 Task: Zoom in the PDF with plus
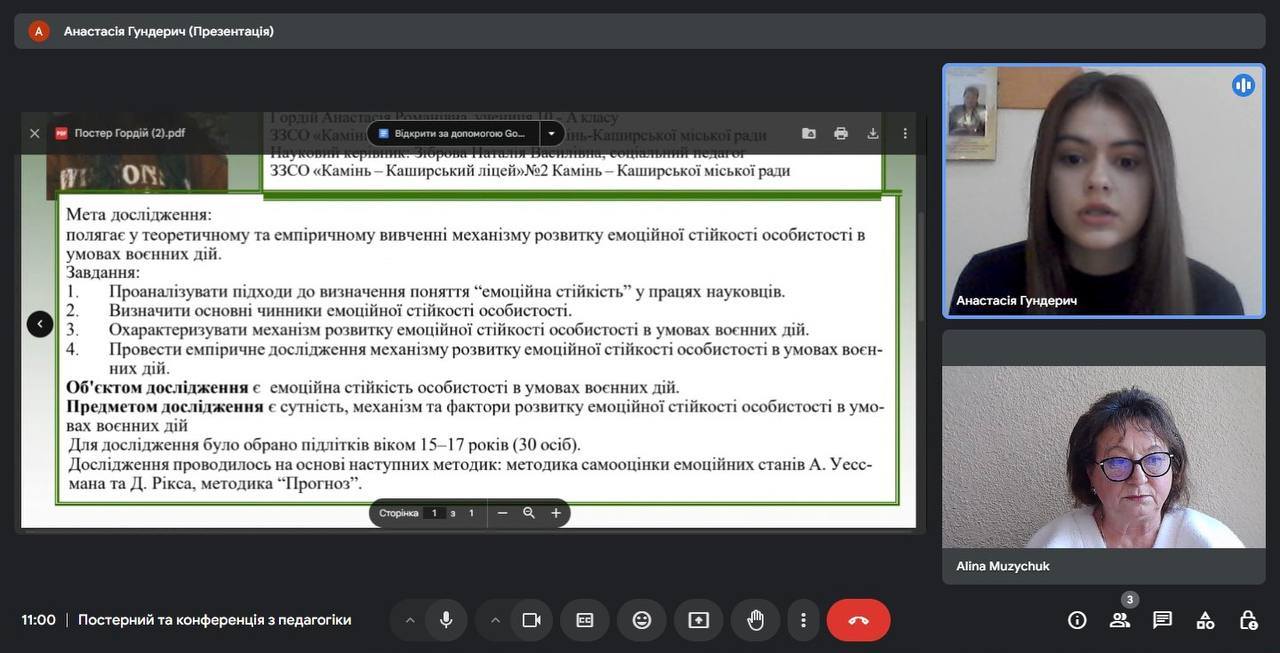556,513
